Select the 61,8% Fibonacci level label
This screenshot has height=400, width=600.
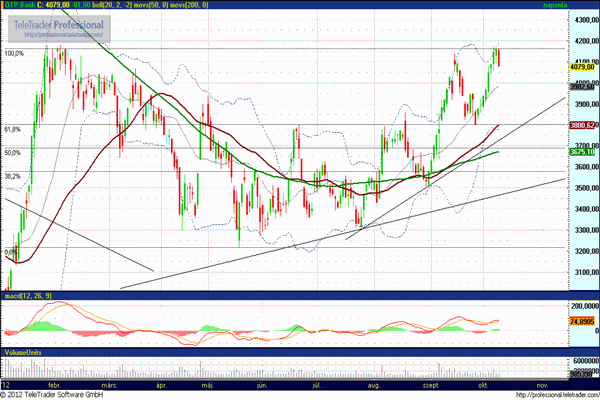click(13, 130)
